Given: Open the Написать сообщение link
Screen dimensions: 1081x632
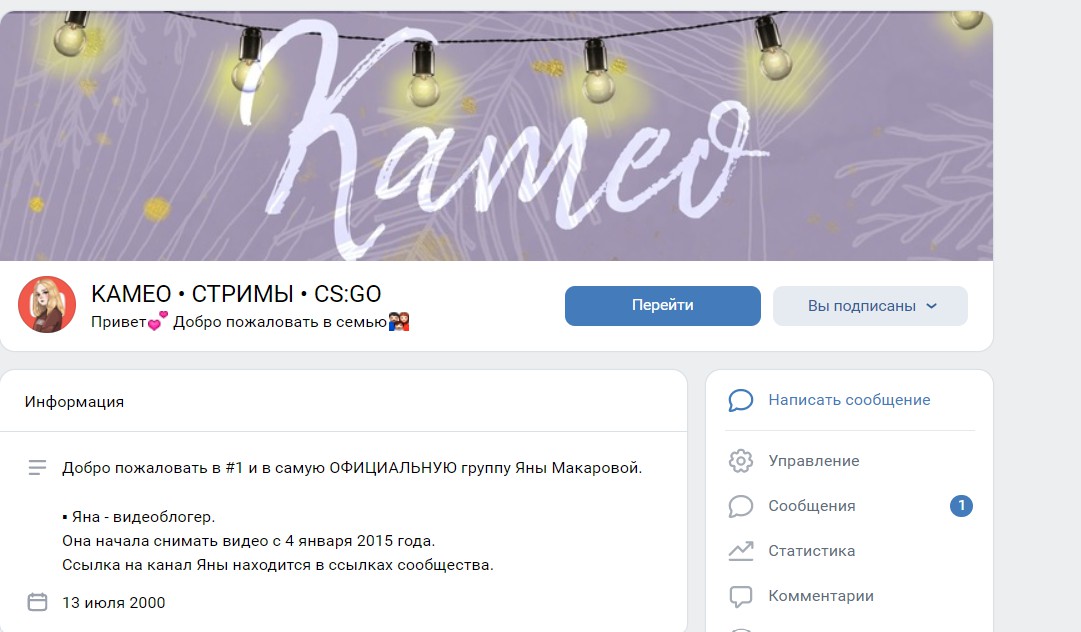Looking at the screenshot, I should [849, 400].
